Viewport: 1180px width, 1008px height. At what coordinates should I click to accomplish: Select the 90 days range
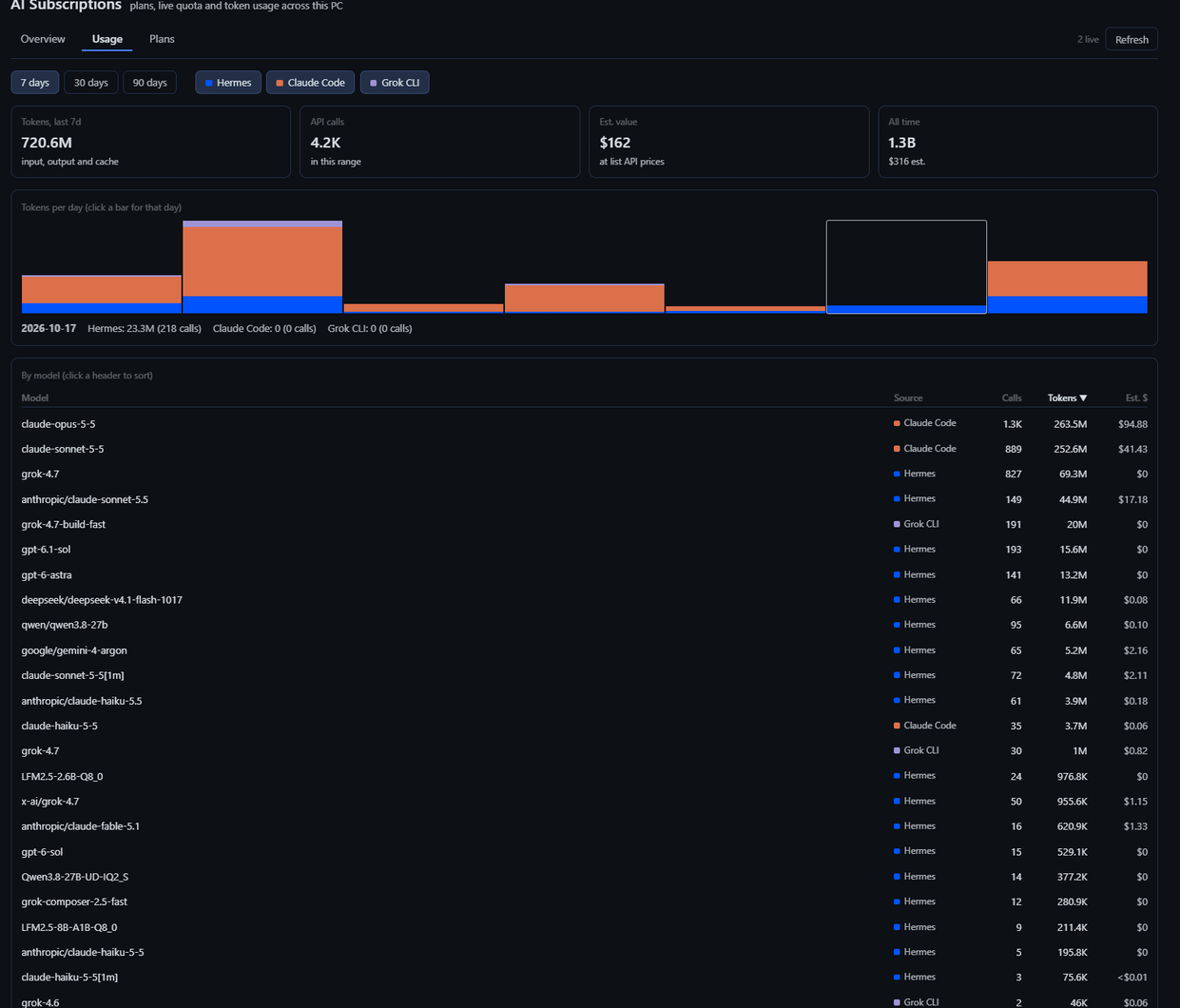[150, 83]
